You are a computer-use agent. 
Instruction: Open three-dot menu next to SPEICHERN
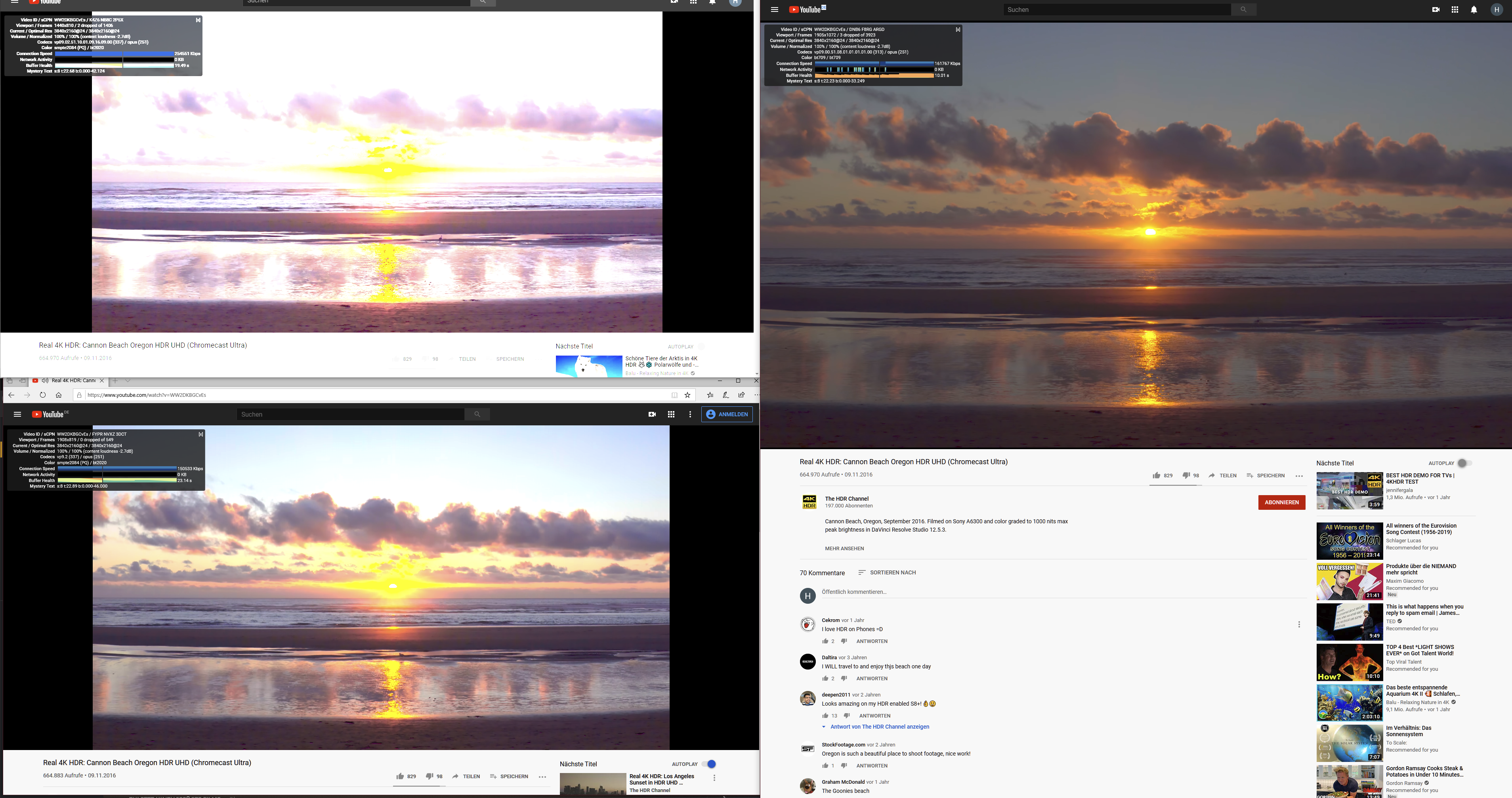1298,476
